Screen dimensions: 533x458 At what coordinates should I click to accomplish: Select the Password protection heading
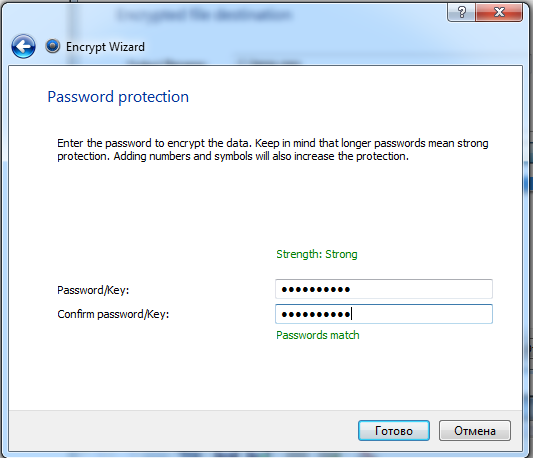pyautogui.click(x=118, y=97)
